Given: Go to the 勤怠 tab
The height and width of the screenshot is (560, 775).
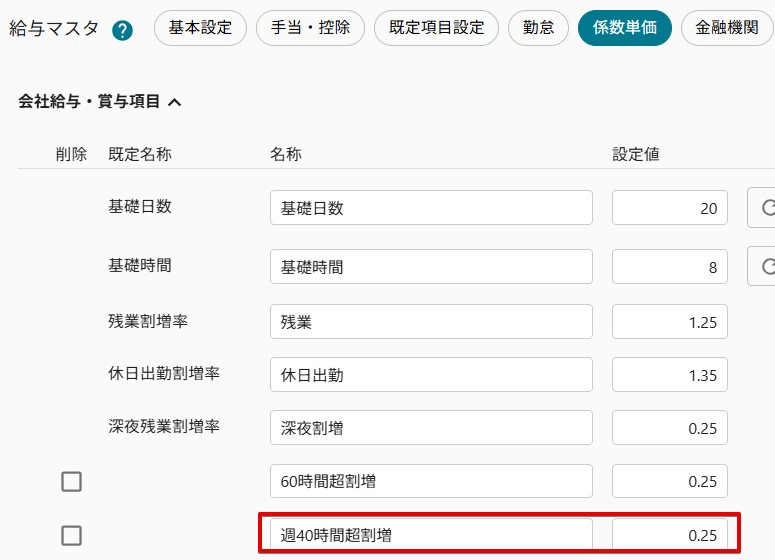Looking at the screenshot, I should tap(538, 28).
